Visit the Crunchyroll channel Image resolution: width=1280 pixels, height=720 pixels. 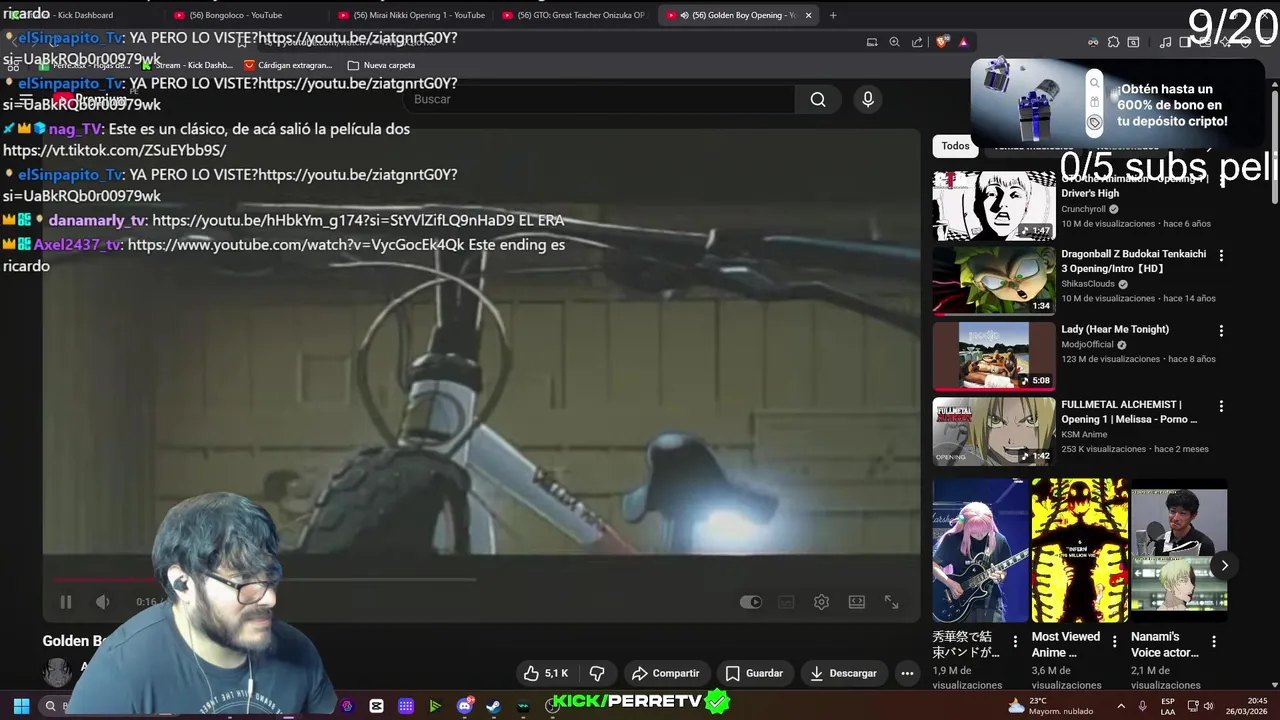(1083, 209)
